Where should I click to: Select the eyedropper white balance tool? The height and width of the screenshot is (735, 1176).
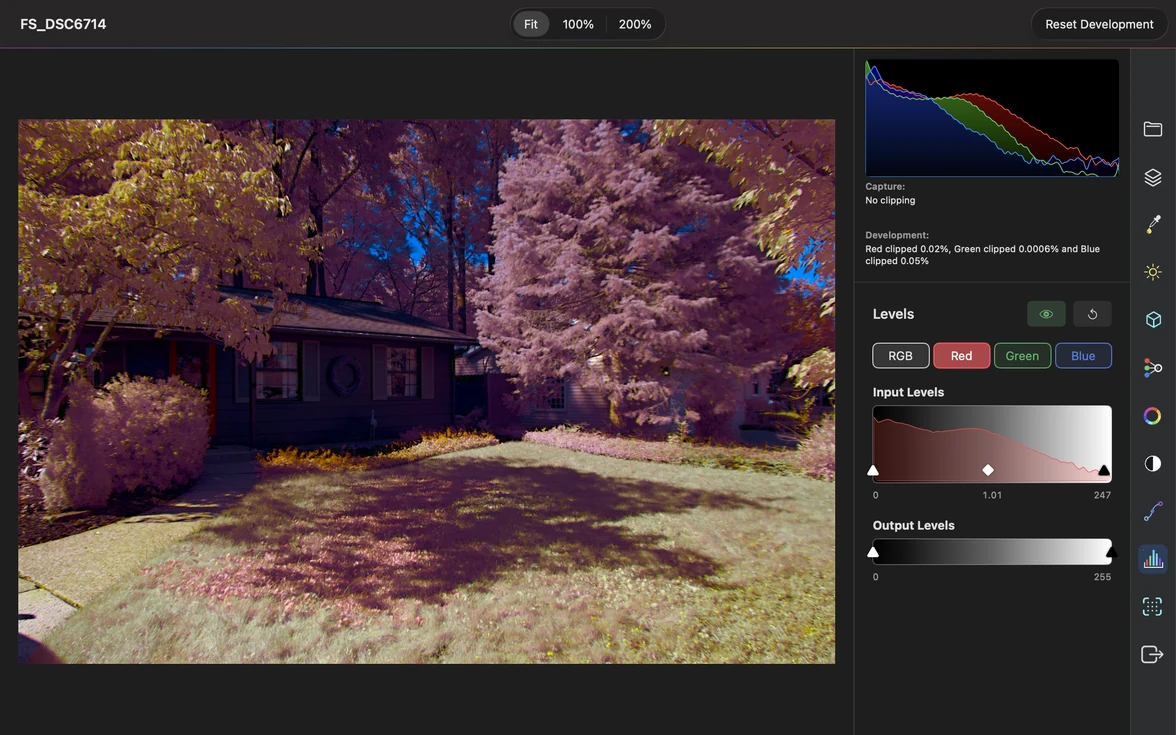tap(1153, 224)
